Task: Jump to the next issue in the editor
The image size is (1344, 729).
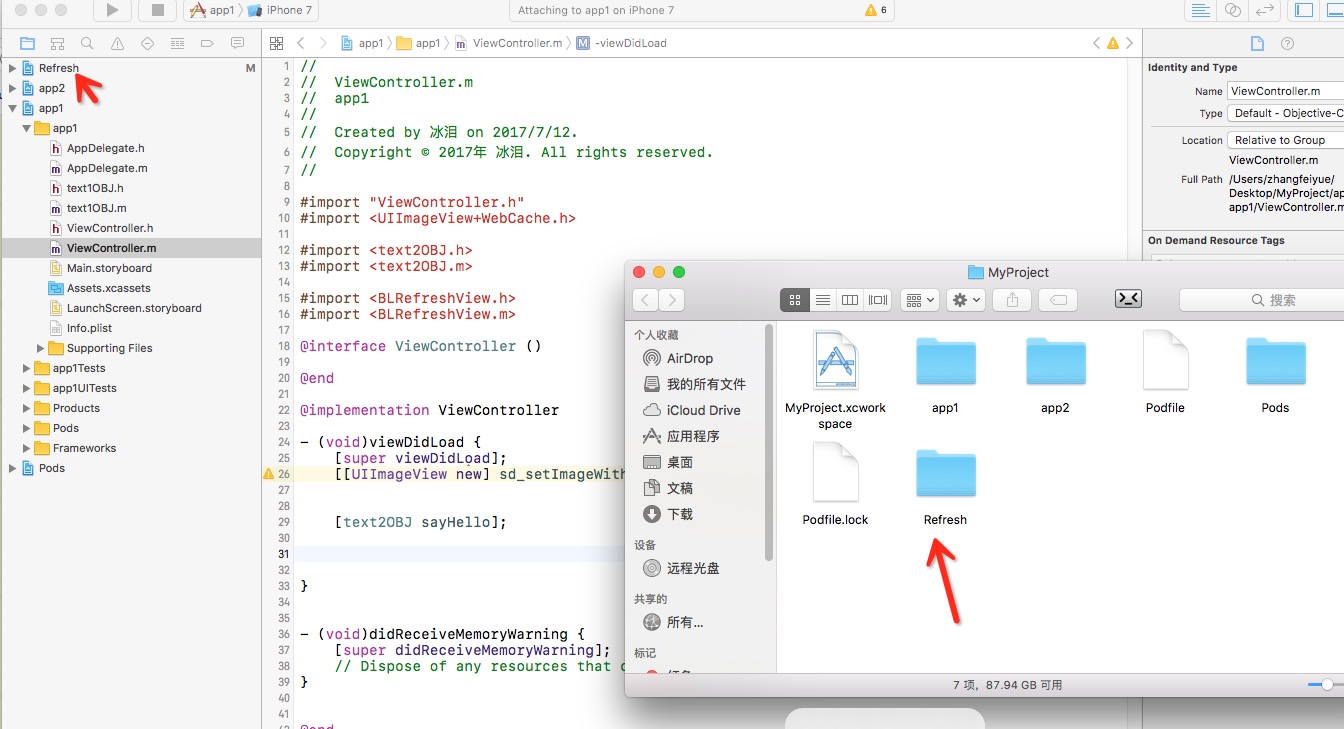Action: pos(1130,43)
